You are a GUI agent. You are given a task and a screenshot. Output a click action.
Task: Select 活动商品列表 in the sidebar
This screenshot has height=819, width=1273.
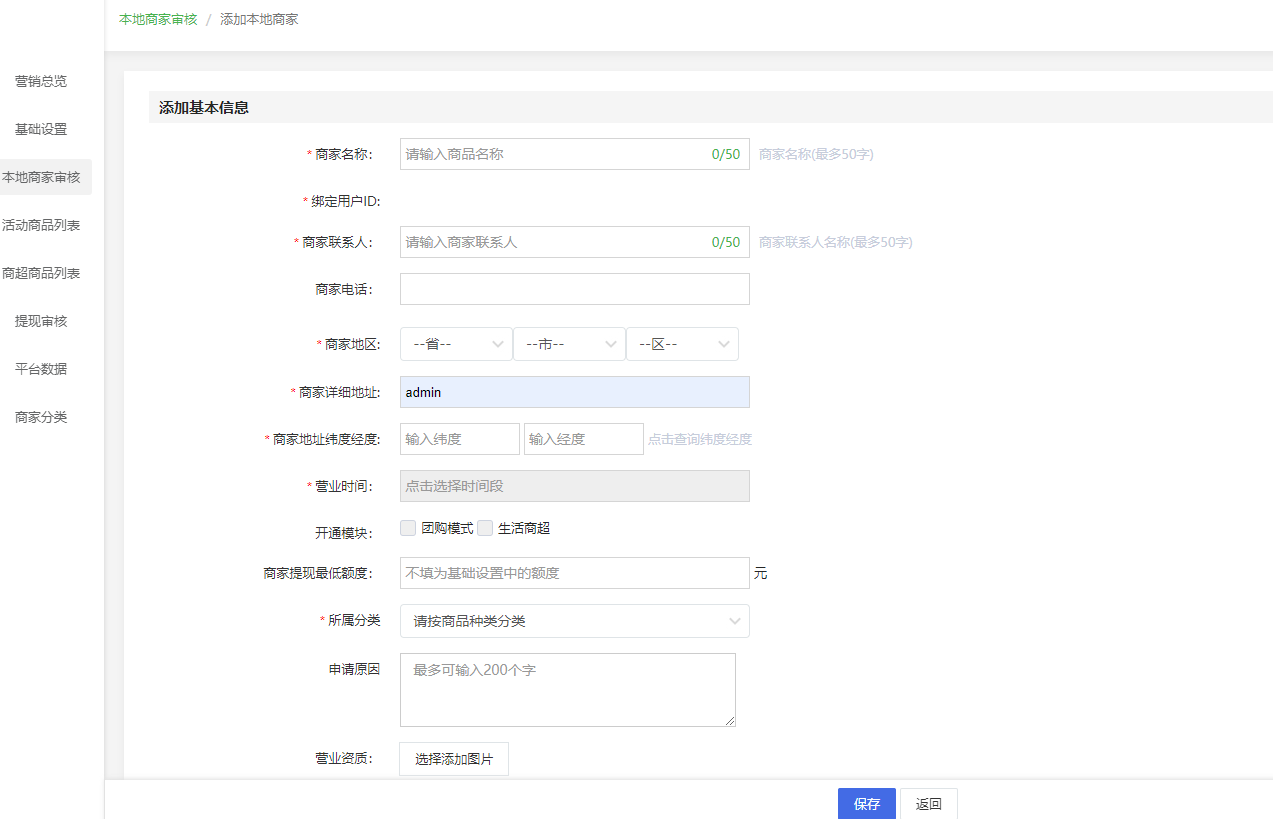41,225
